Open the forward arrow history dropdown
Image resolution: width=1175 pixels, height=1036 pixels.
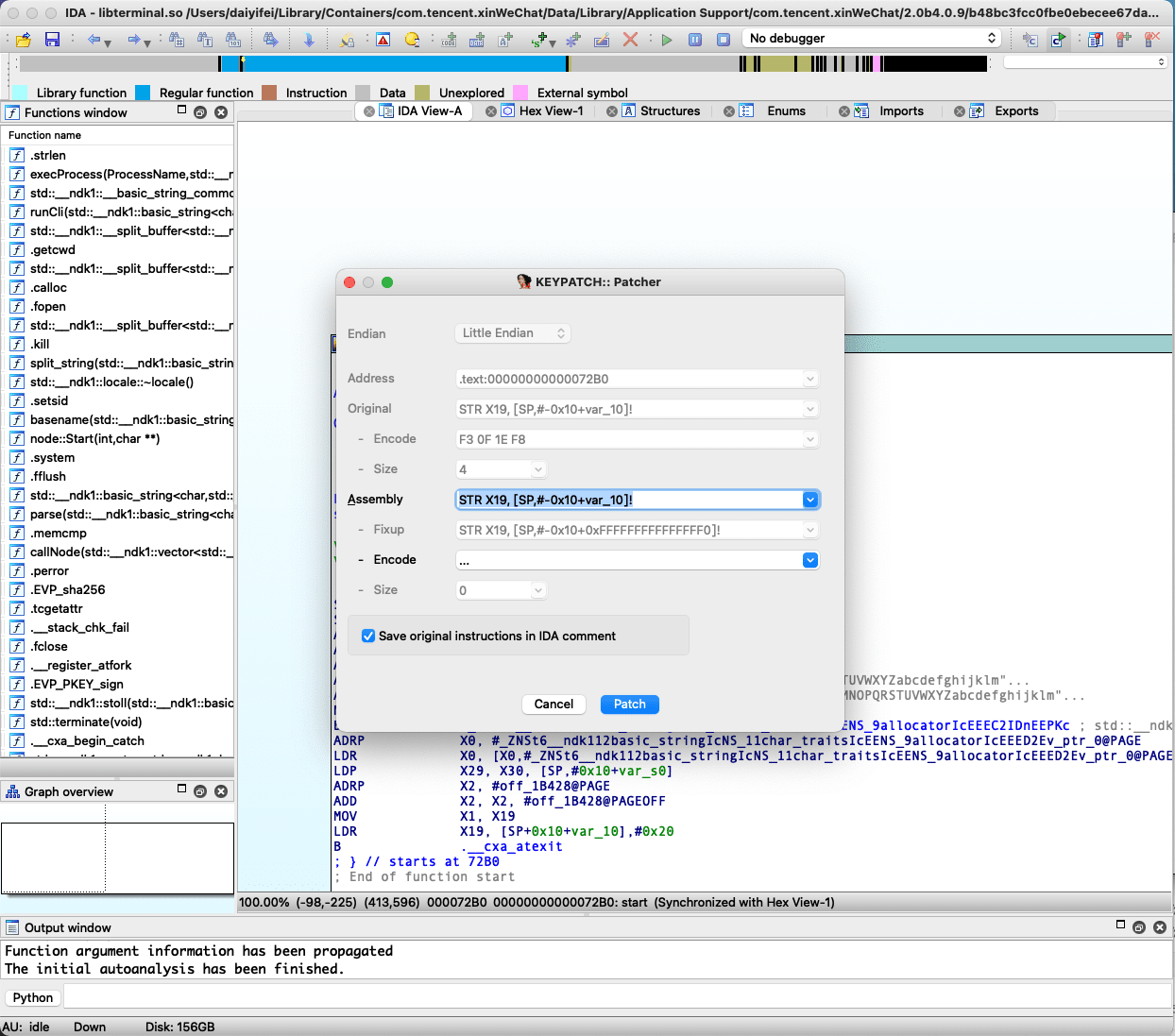tap(148, 43)
